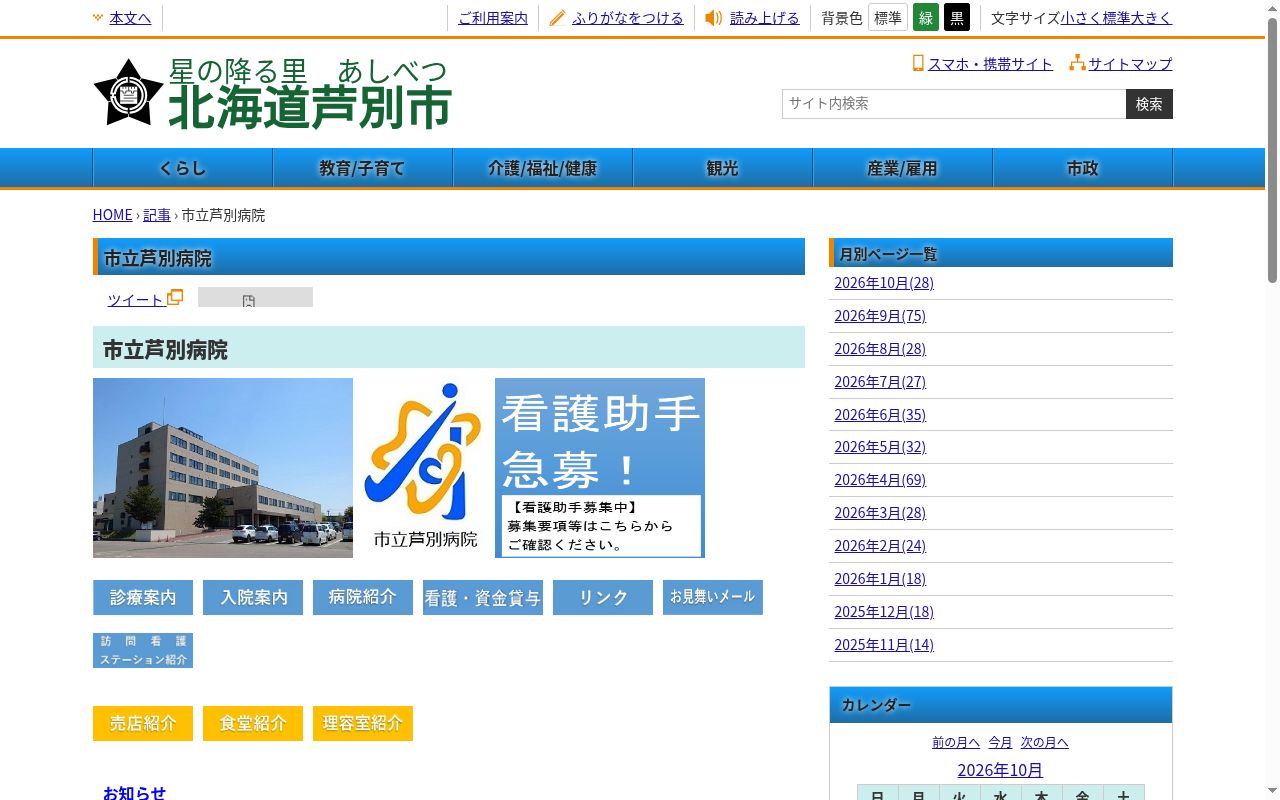Open the 教育/子育て navigation menu

pos(363,168)
